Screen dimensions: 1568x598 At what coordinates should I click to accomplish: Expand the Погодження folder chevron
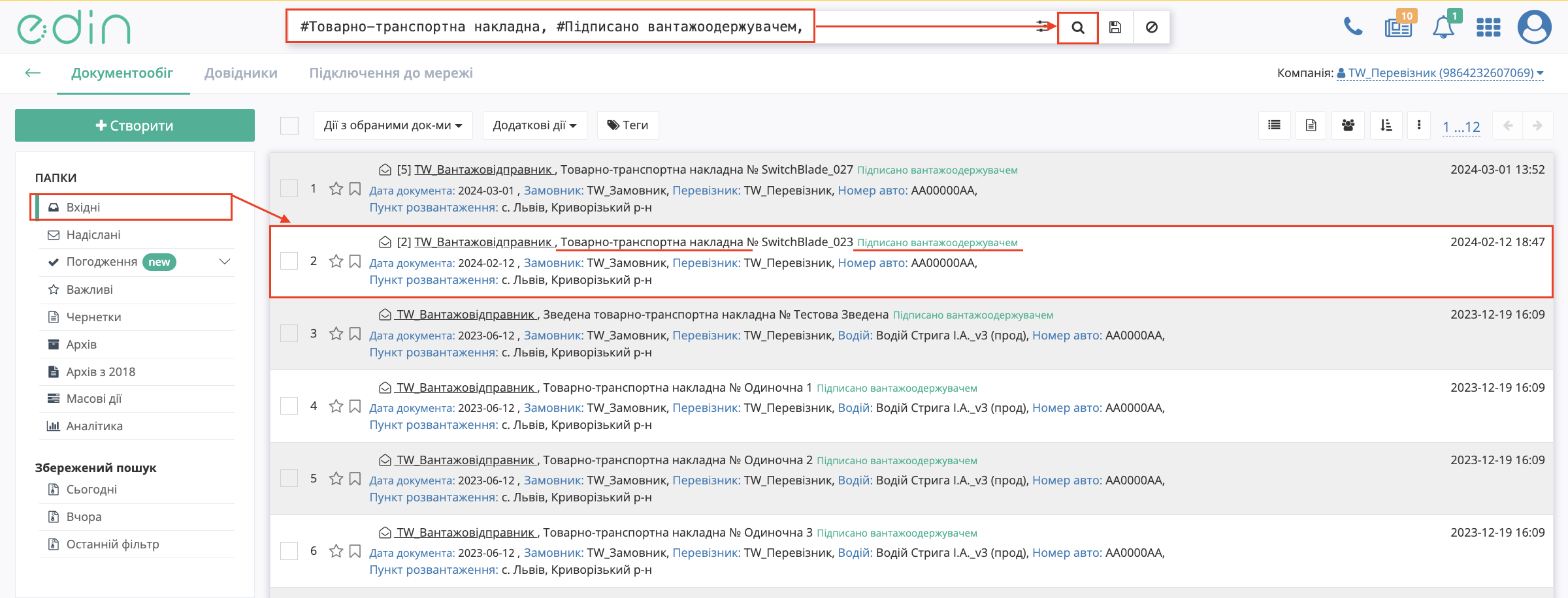[225, 262]
